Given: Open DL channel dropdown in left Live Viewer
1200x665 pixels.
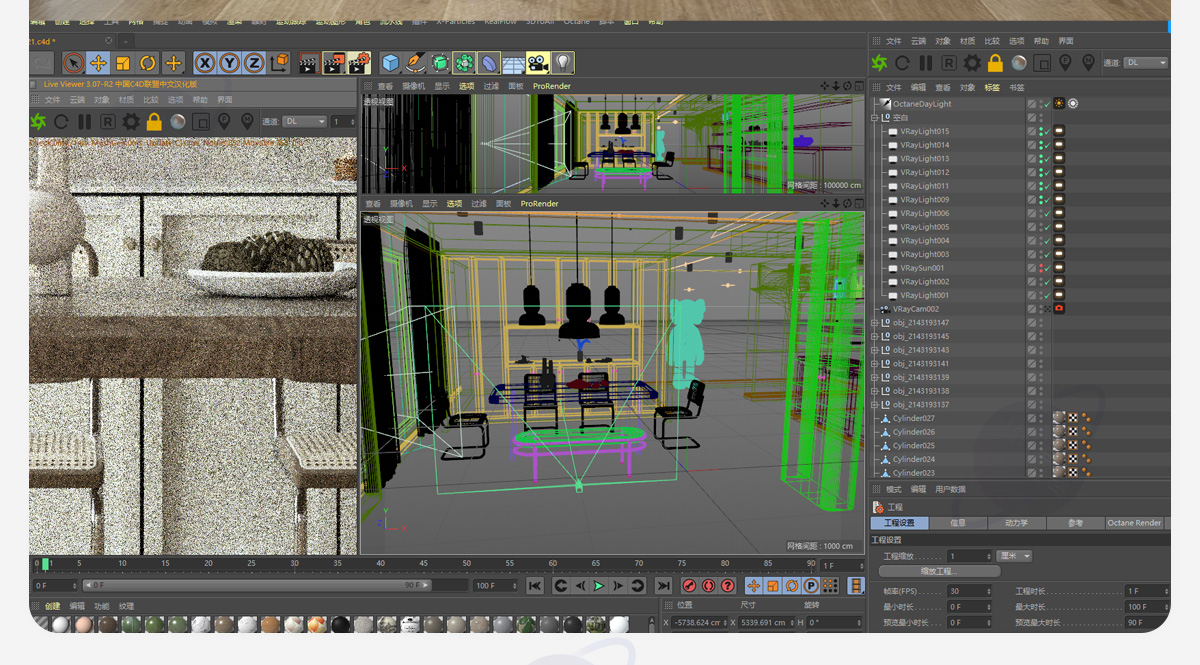Looking at the screenshot, I should click(305, 121).
